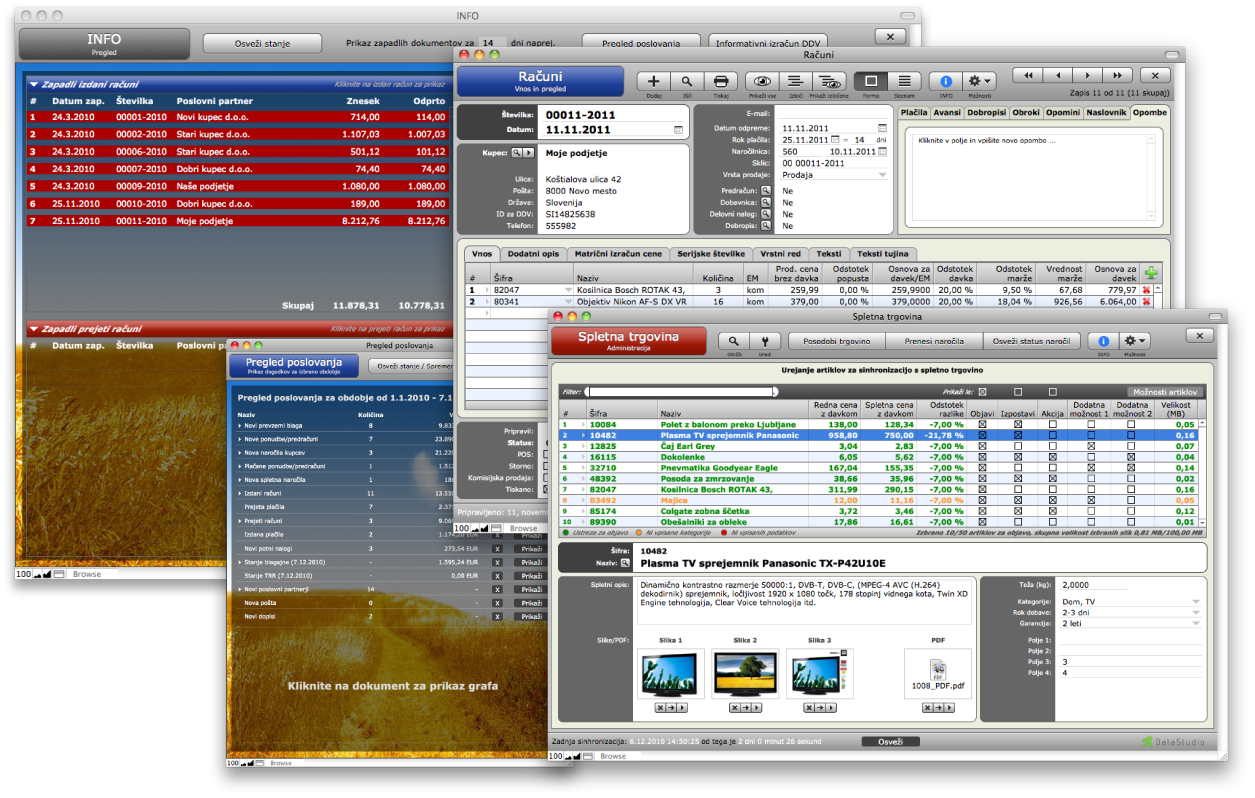This screenshot has height=798, width=1255.
Task: Open the Kategorije dropdown
Action: tap(1196, 601)
